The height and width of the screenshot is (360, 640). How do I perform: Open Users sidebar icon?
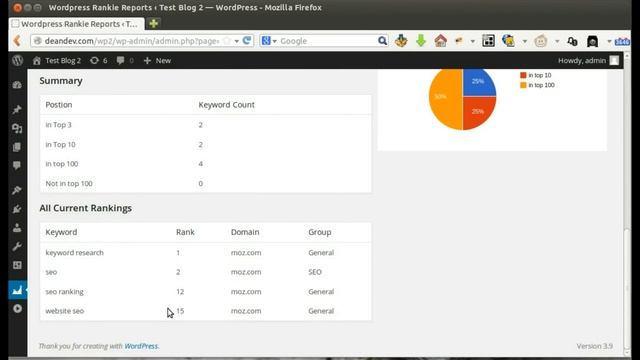(x=17, y=228)
